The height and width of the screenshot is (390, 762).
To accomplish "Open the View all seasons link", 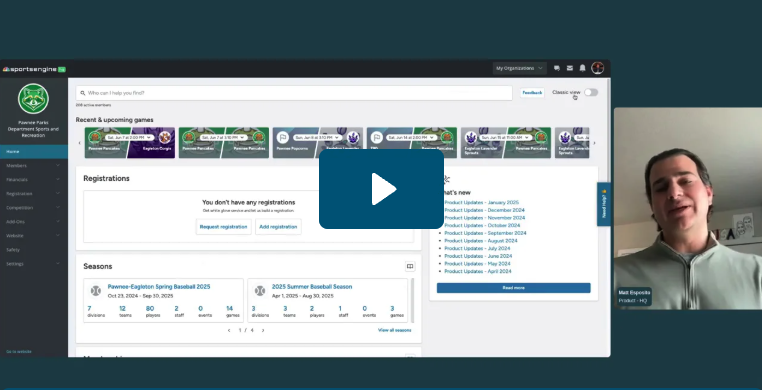I will point(395,330).
